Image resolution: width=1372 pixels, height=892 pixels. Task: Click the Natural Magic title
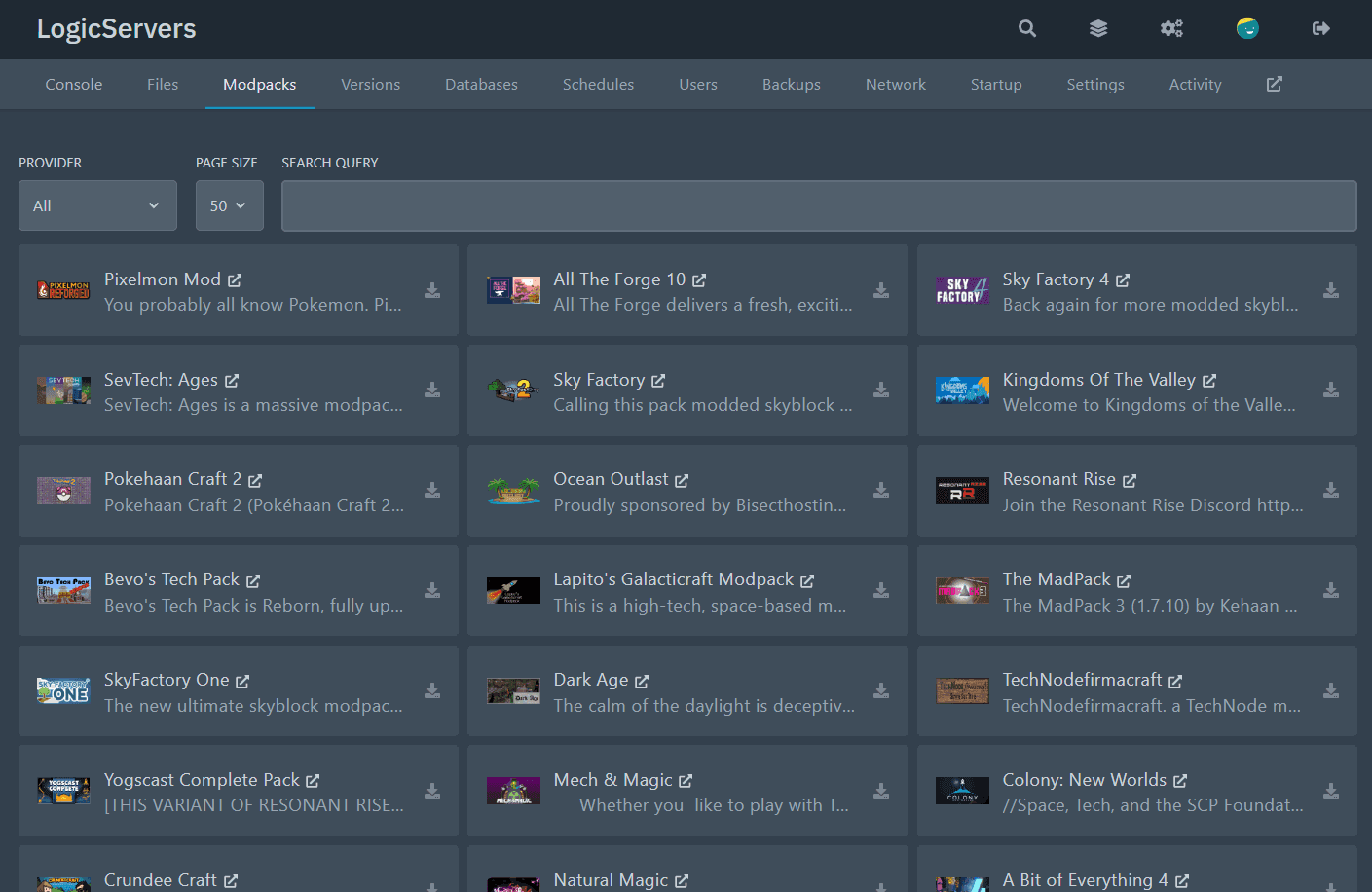[611, 880]
